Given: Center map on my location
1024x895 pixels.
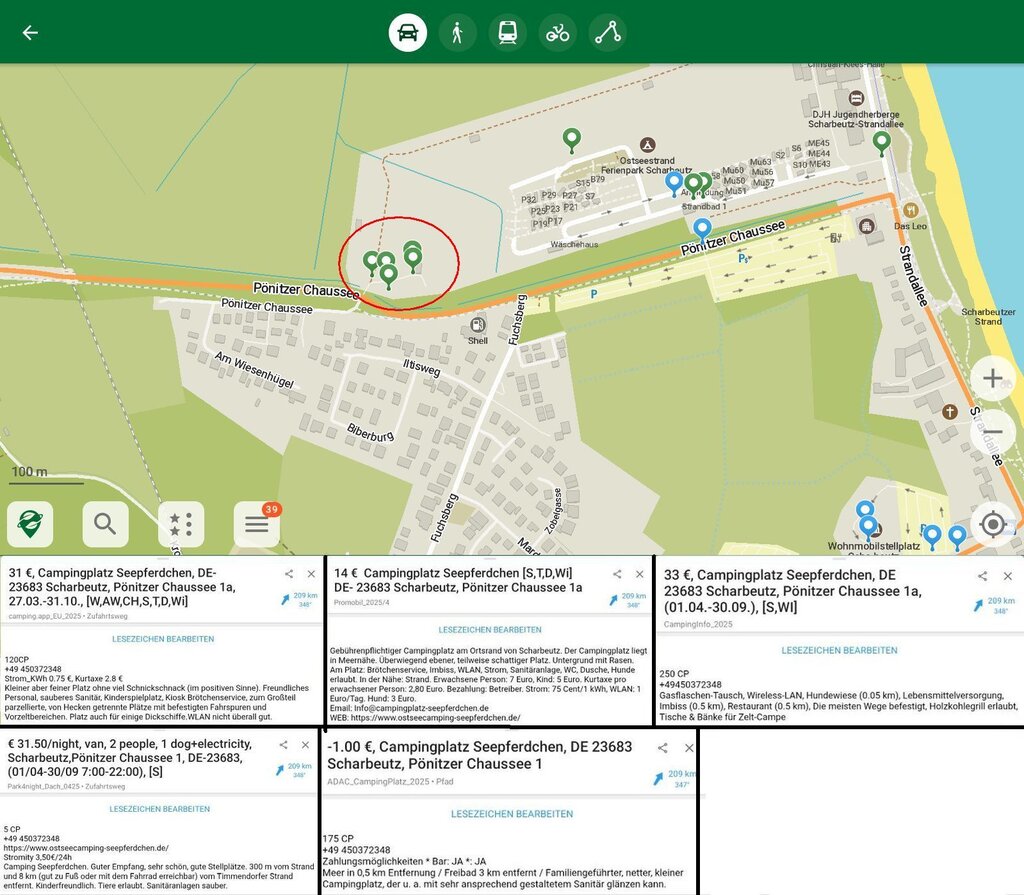Looking at the screenshot, I should click(x=993, y=524).
